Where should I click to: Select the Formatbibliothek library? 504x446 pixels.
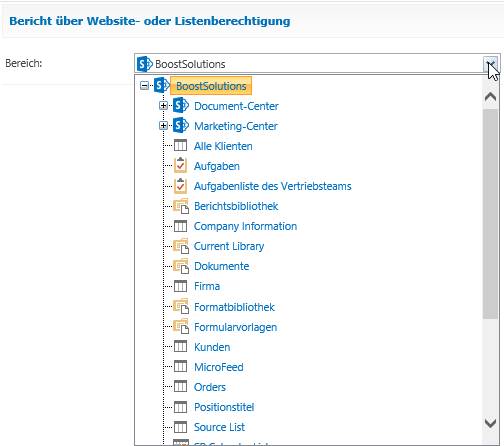tap(234, 307)
